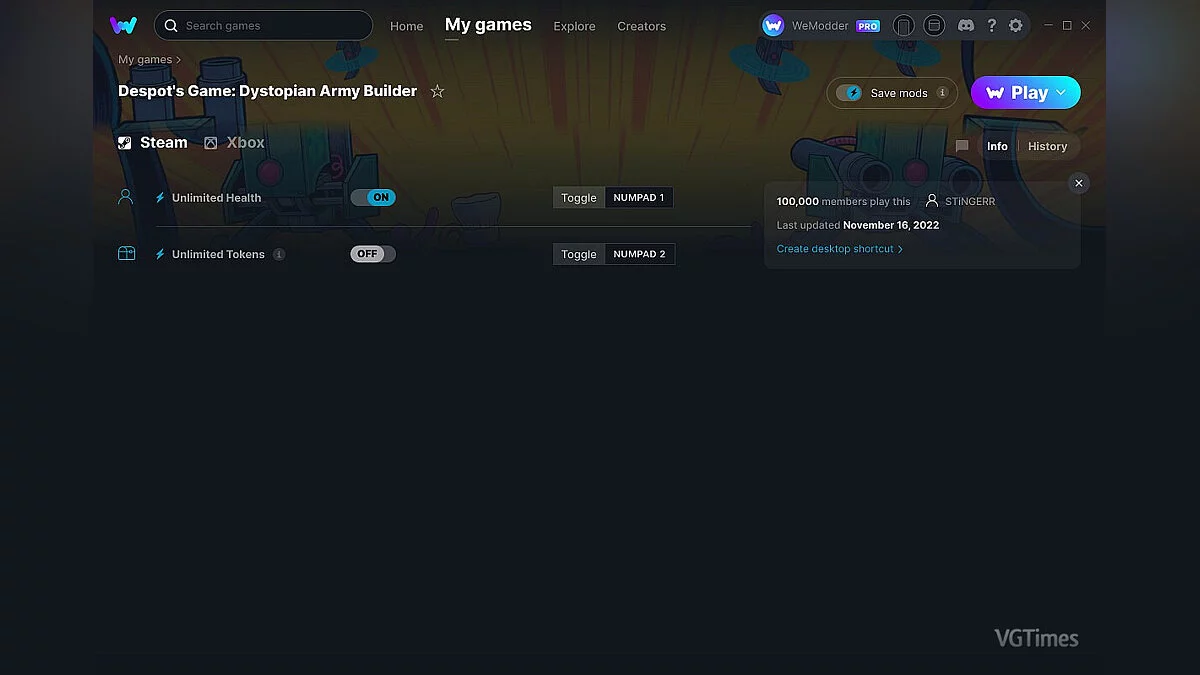The width and height of the screenshot is (1200, 675).
Task: Open the settings gear icon
Action: pyautogui.click(x=1016, y=26)
